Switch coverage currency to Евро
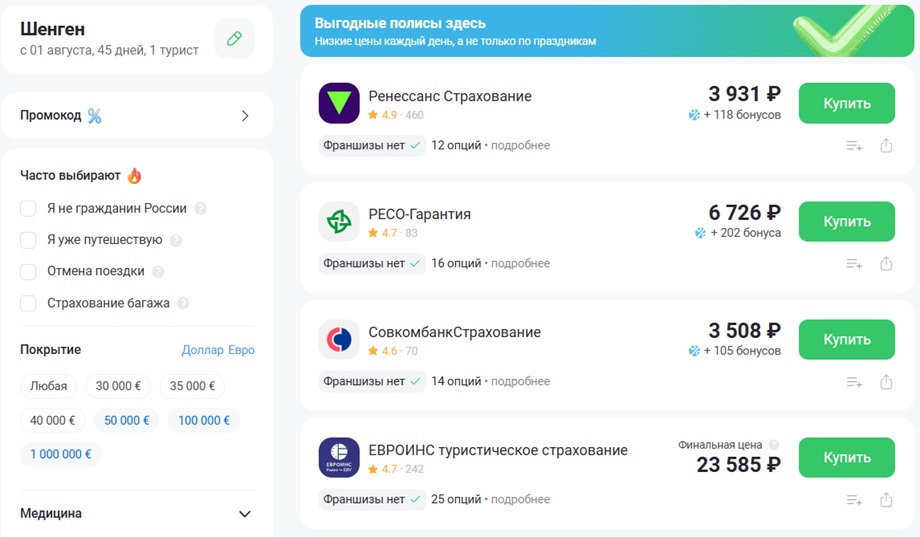920x537 pixels. click(x=241, y=350)
